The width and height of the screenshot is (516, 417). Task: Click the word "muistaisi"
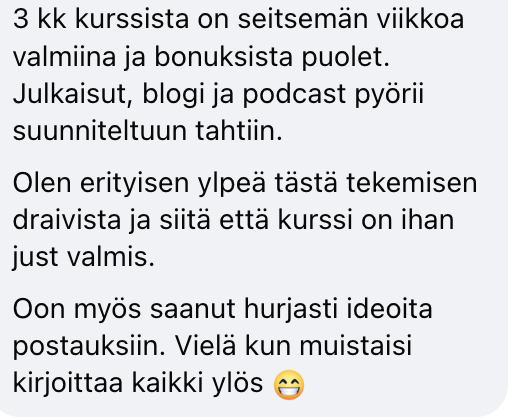point(356,346)
